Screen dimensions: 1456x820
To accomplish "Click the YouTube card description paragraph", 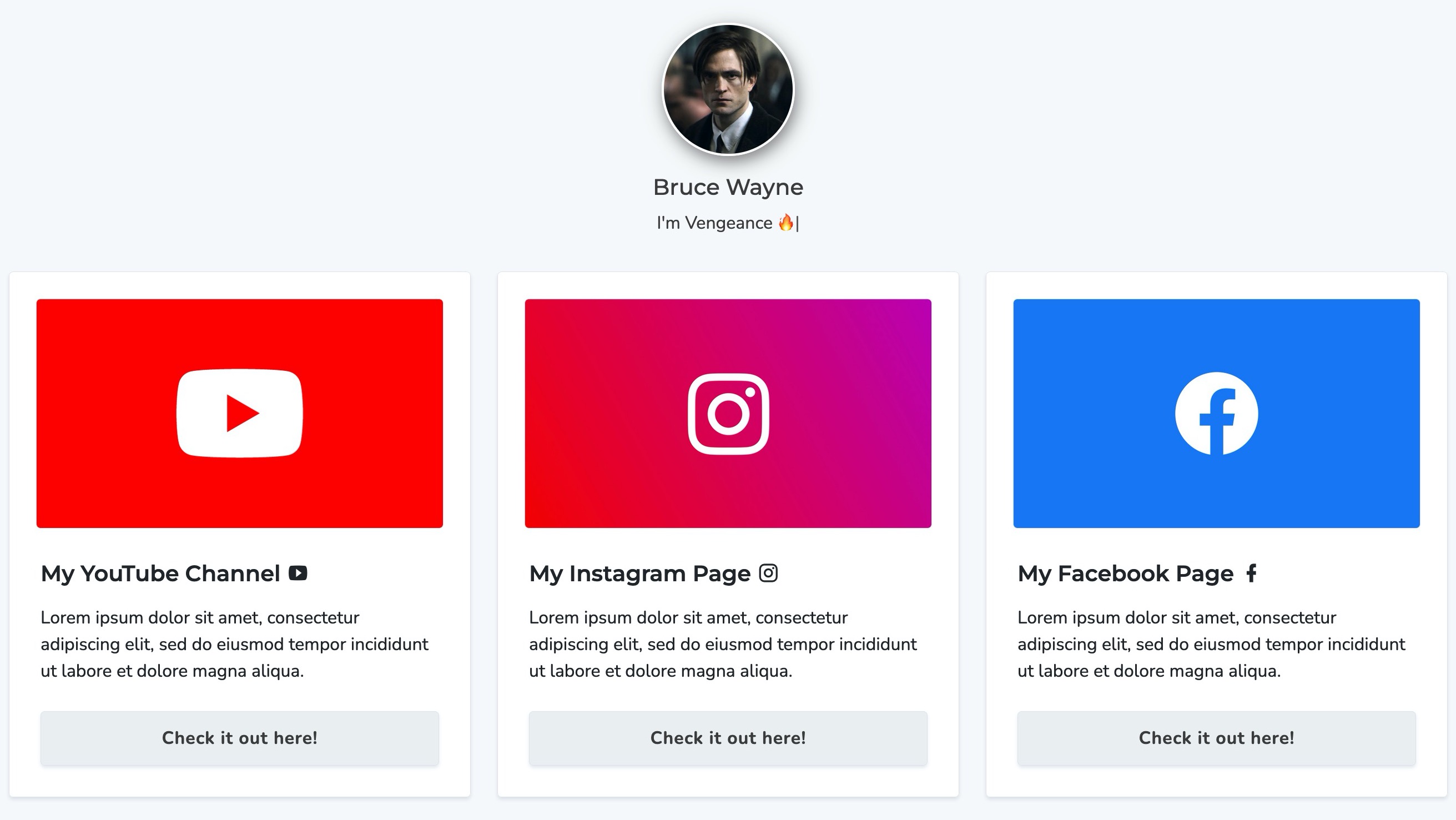I will click(235, 643).
